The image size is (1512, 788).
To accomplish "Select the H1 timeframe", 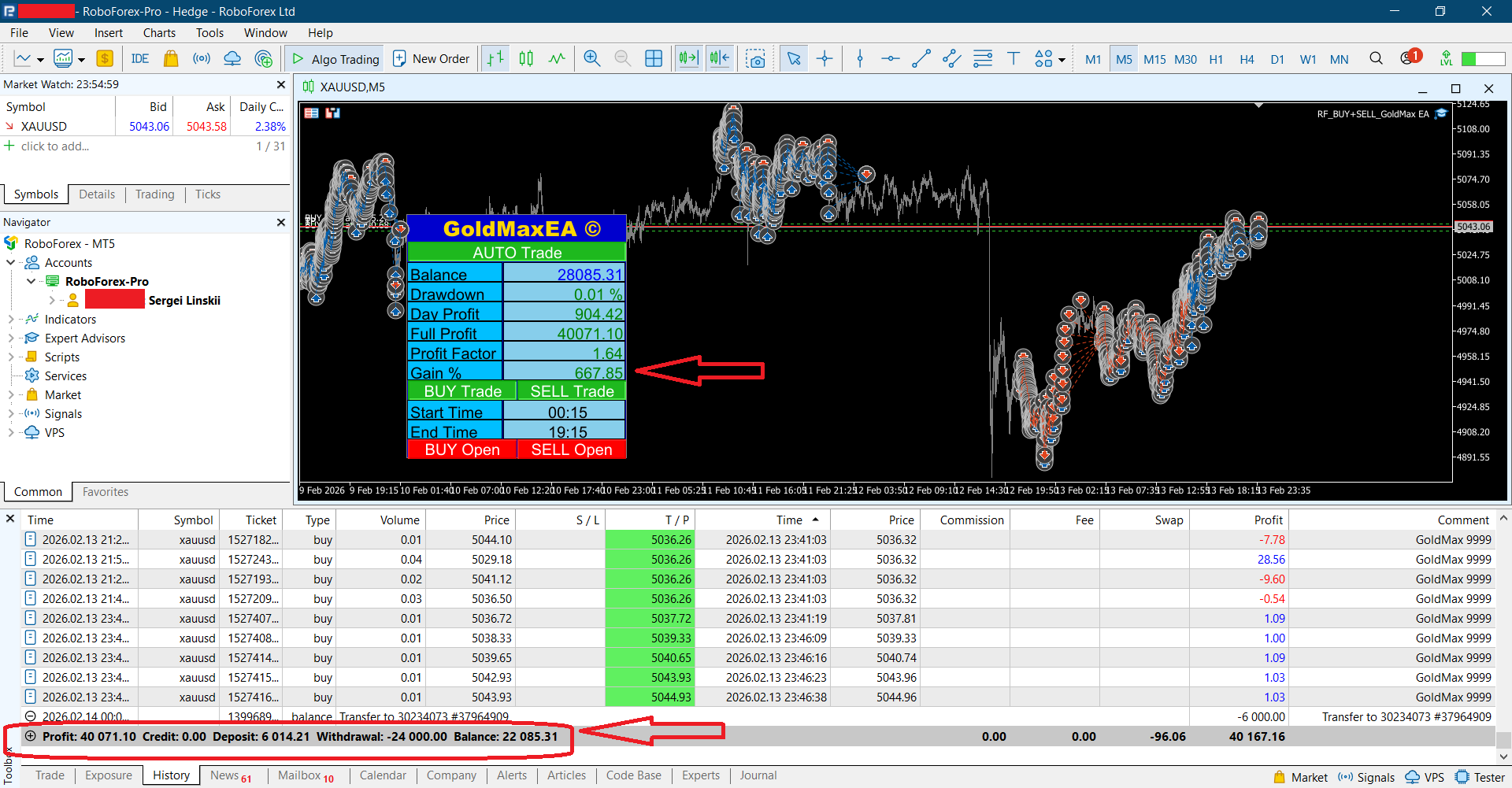I will pos(1216,59).
